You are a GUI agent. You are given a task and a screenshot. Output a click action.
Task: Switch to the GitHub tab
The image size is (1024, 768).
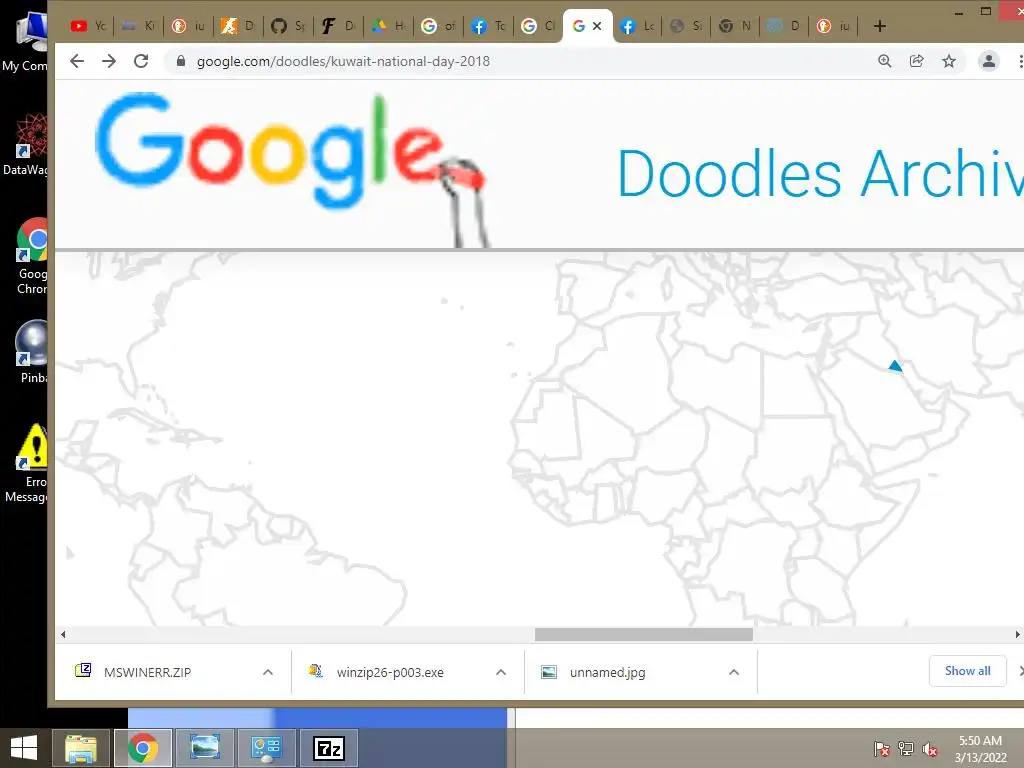(x=288, y=26)
